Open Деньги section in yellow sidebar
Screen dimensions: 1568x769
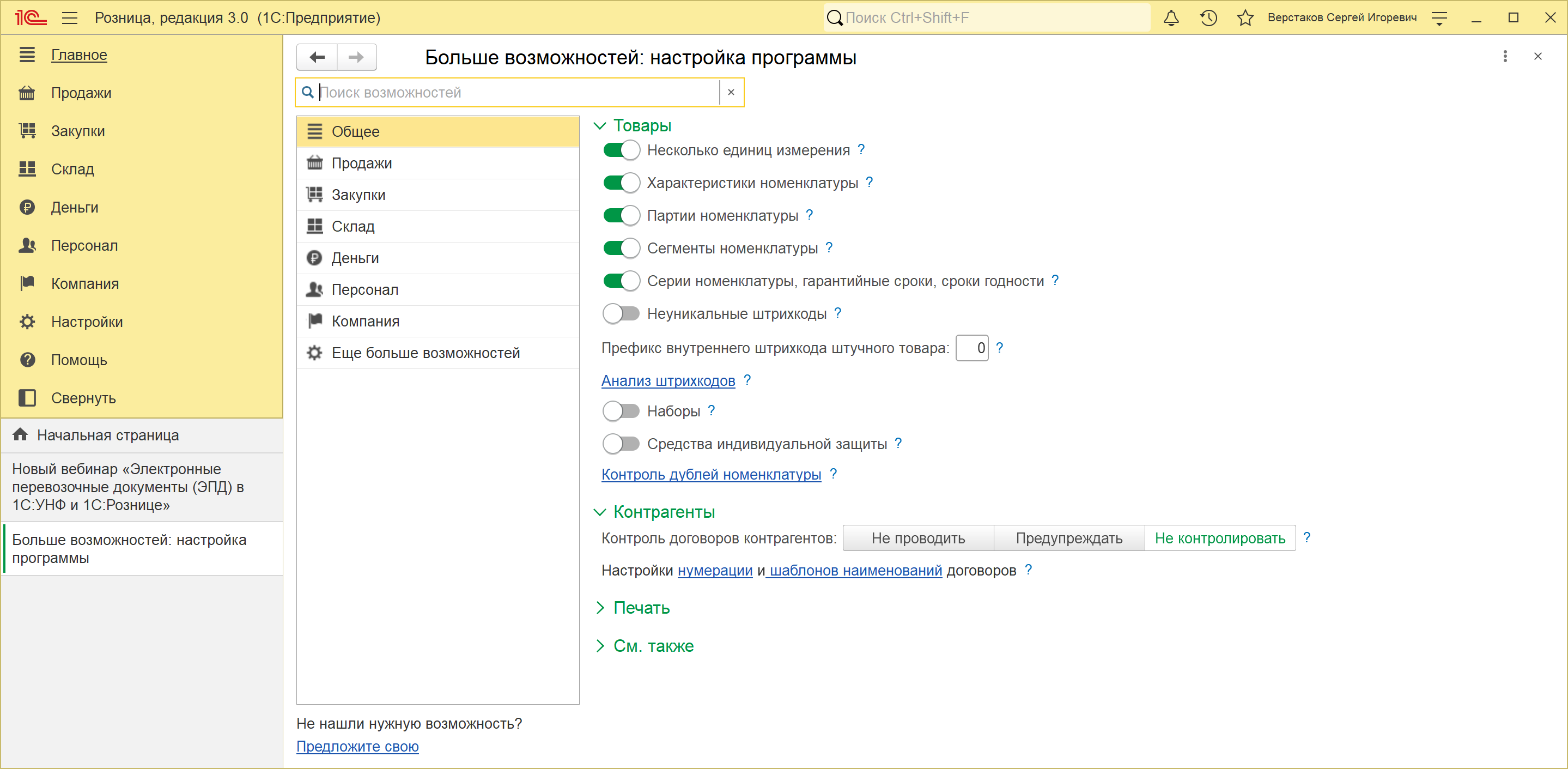74,208
